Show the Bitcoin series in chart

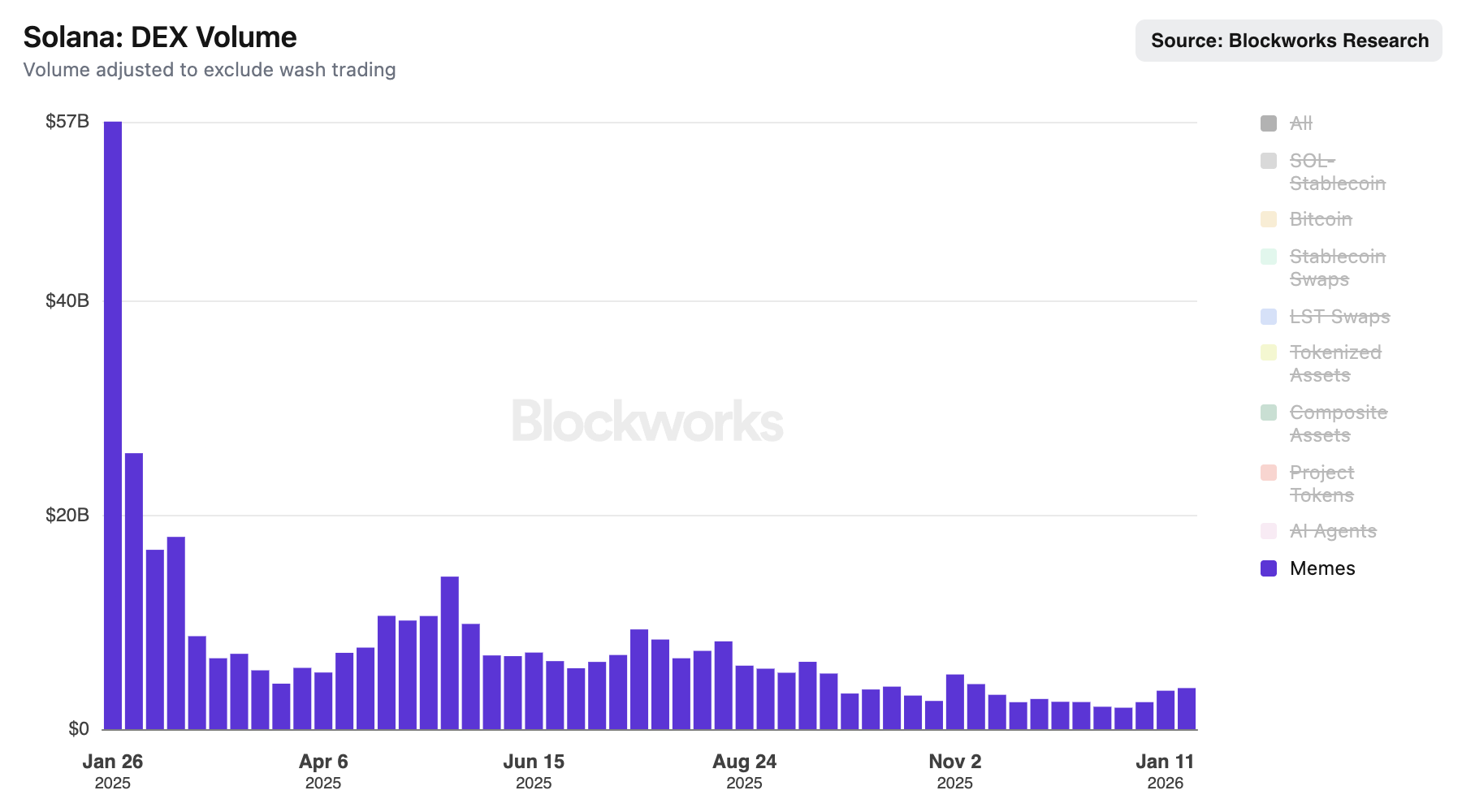click(x=1321, y=219)
